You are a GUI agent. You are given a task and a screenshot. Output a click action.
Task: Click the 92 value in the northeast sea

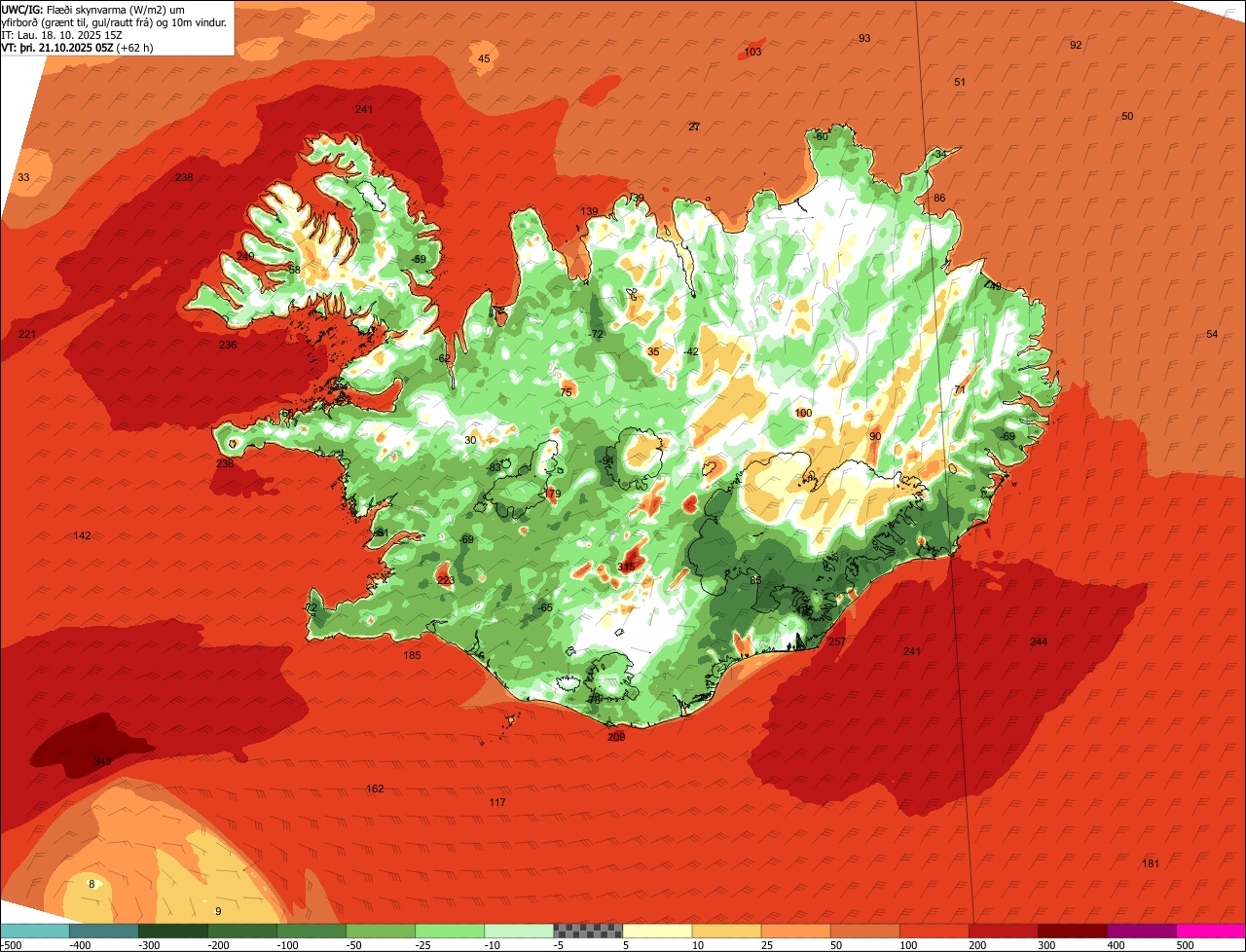coord(1076,45)
